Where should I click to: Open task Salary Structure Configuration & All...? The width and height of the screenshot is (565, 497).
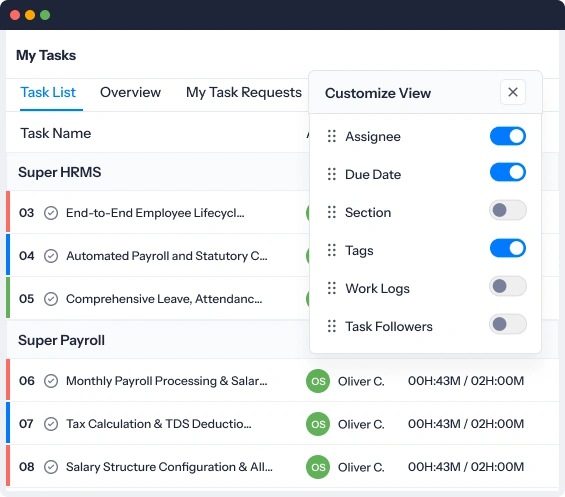(169, 467)
